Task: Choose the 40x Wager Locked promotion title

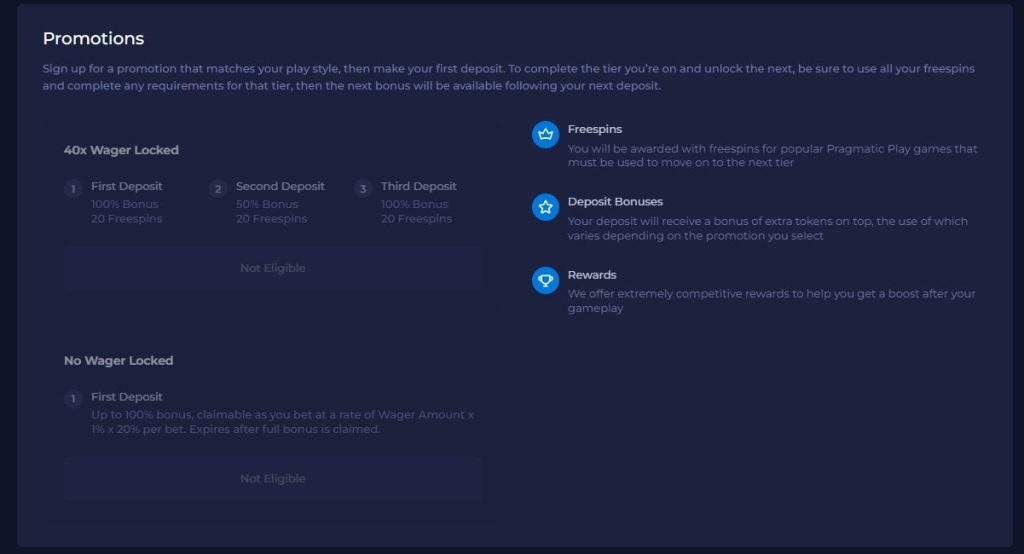Action: (121, 150)
